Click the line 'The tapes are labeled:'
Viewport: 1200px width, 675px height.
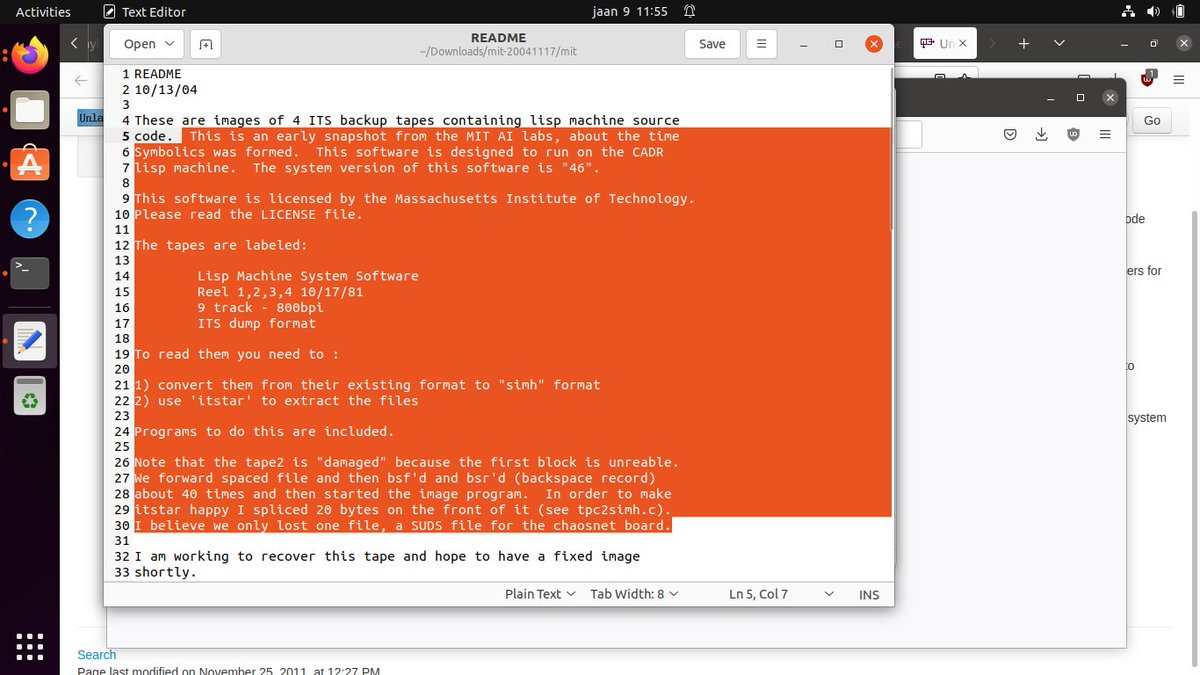(x=221, y=245)
